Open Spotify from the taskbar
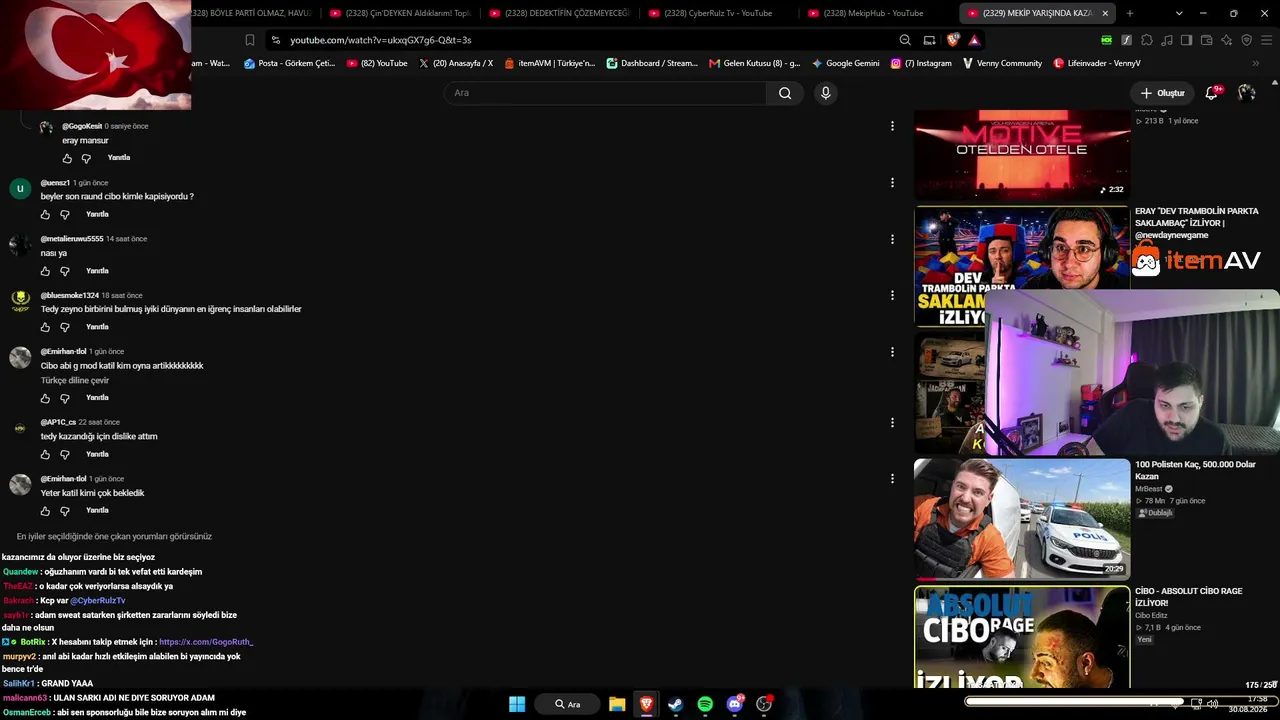The width and height of the screenshot is (1280, 720). [x=705, y=704]
